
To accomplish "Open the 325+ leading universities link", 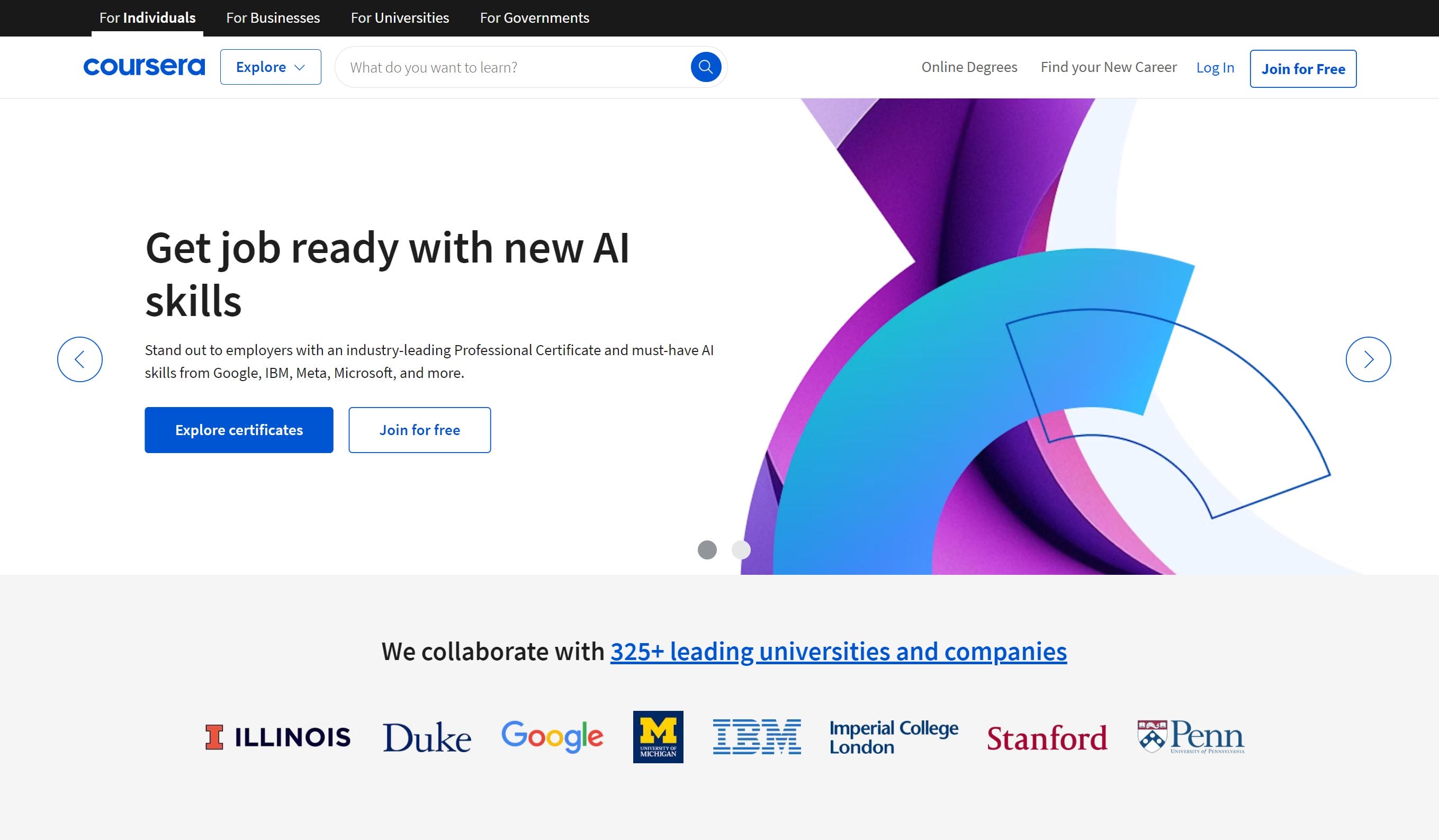I will [838, 651].
